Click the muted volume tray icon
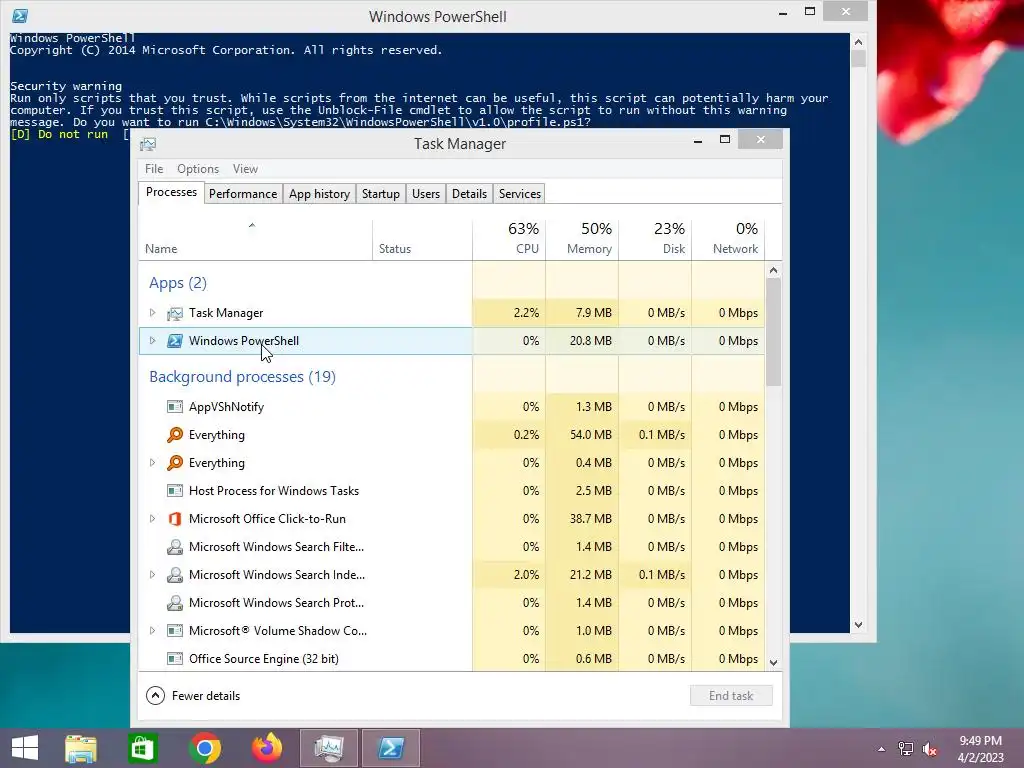Screen dimensions: 1024x768 [930, 749]
